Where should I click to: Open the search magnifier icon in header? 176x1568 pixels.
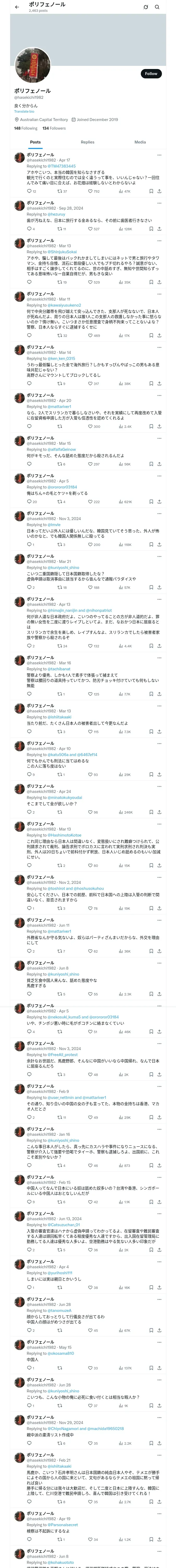pos(157,7)
